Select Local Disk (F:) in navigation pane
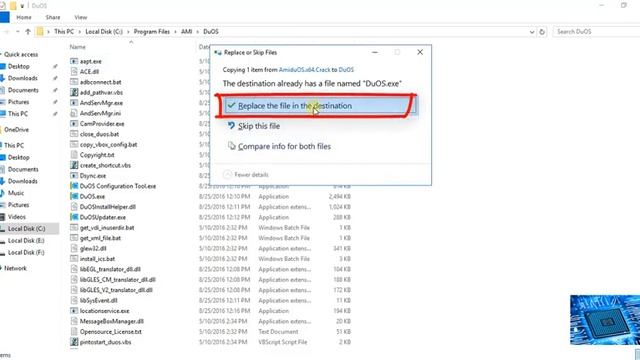This screenshot has width=640, height=360. [26, 252]
